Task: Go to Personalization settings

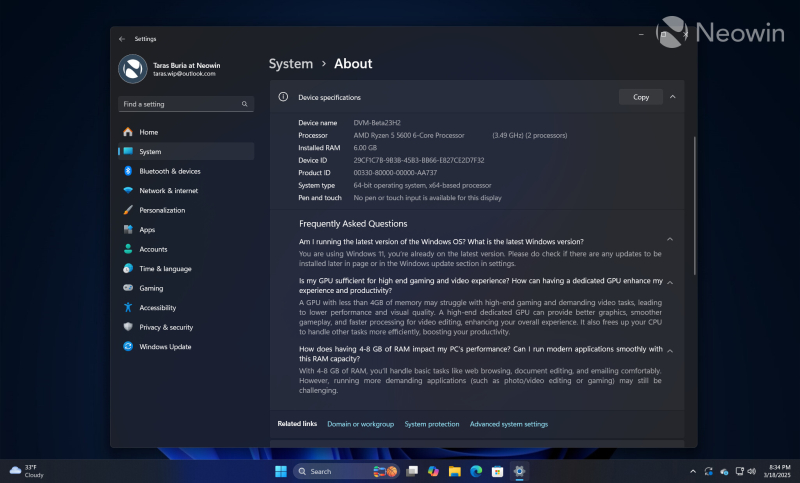Action: click(x=161, y=210)
